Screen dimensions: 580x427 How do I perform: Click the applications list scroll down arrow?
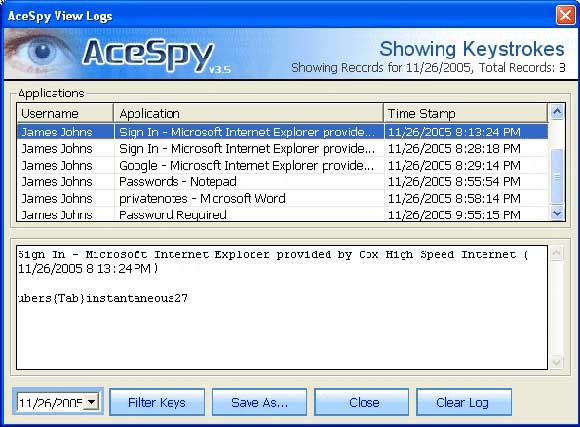[557, 214]
